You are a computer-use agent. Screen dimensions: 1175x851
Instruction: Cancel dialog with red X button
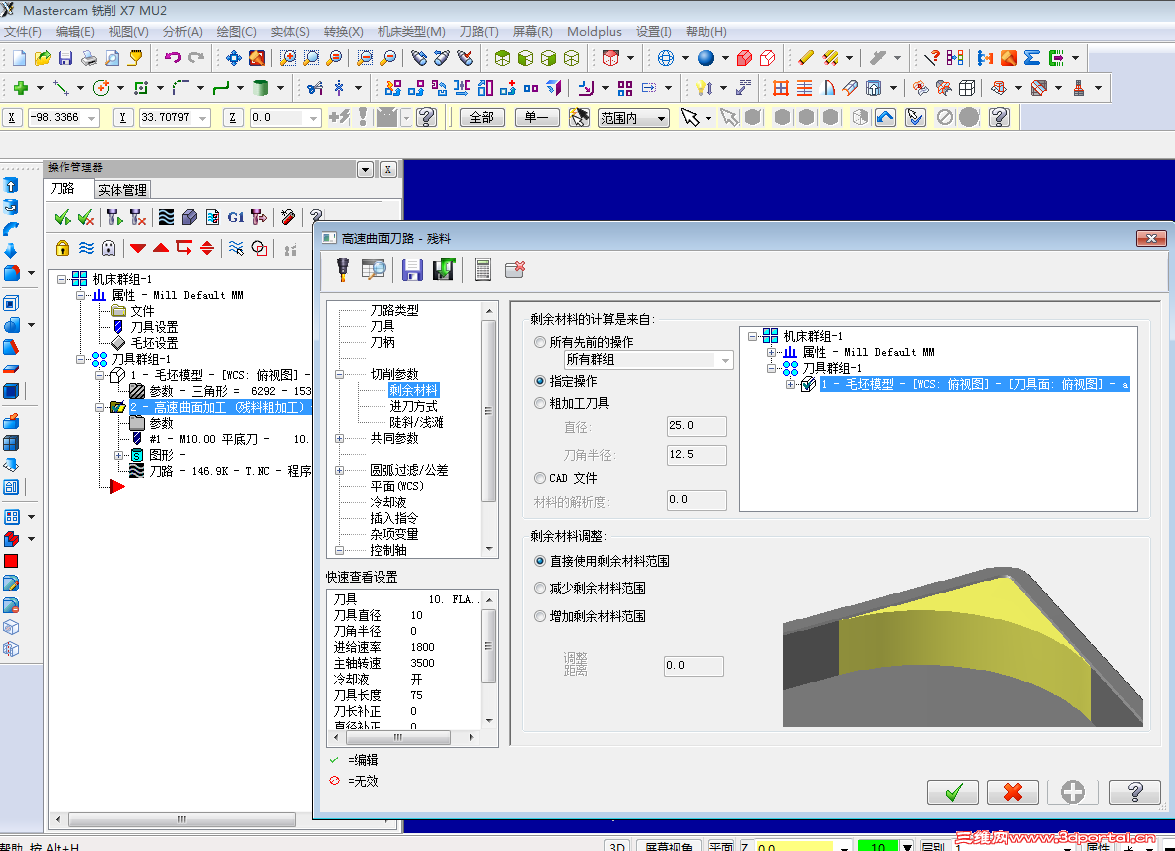(1012, 792)
